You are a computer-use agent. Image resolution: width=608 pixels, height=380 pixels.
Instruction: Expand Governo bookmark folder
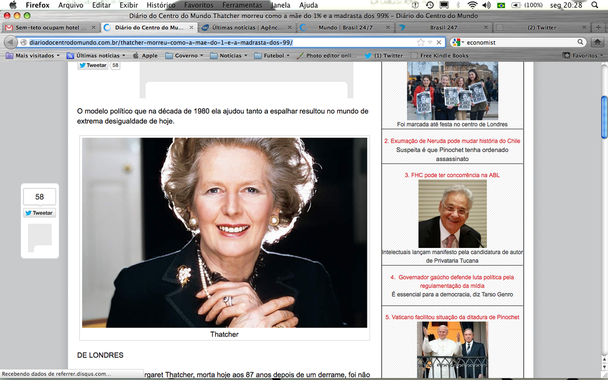click(x=184, y=55)
